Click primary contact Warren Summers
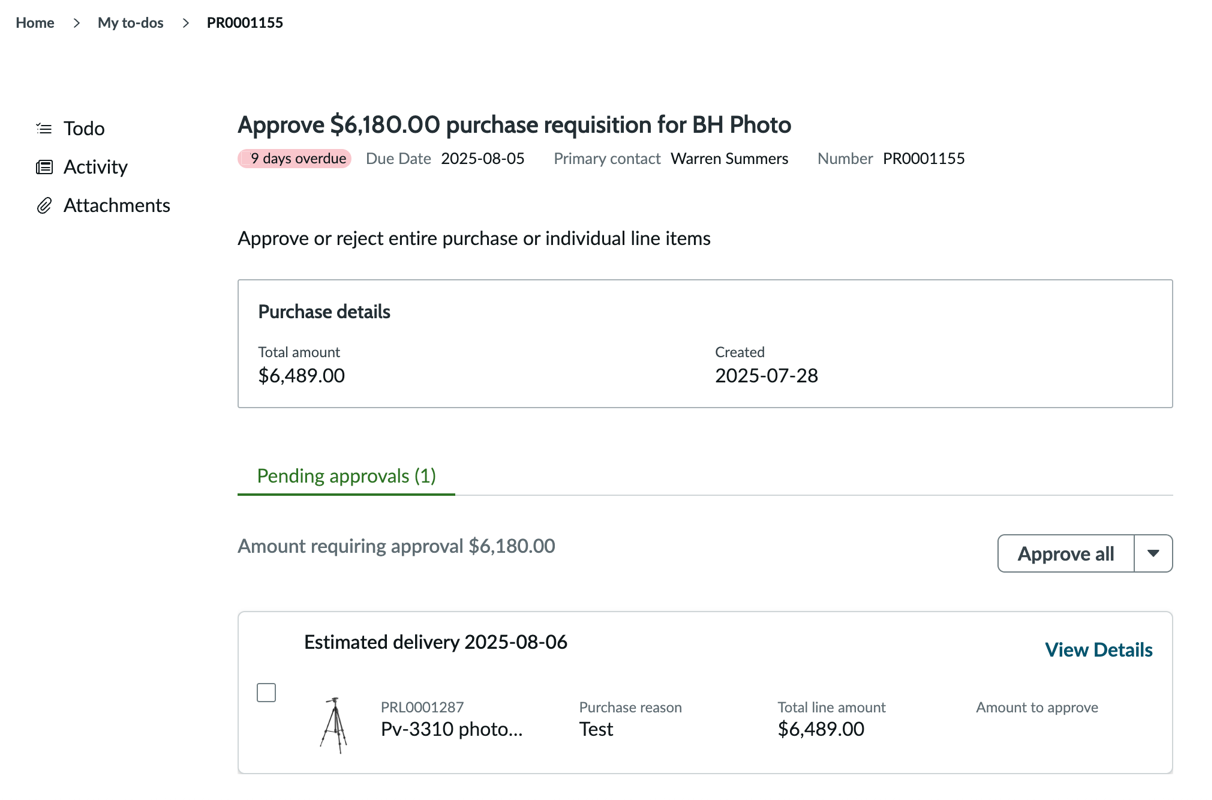The image size is (1212, 800). 729,158
